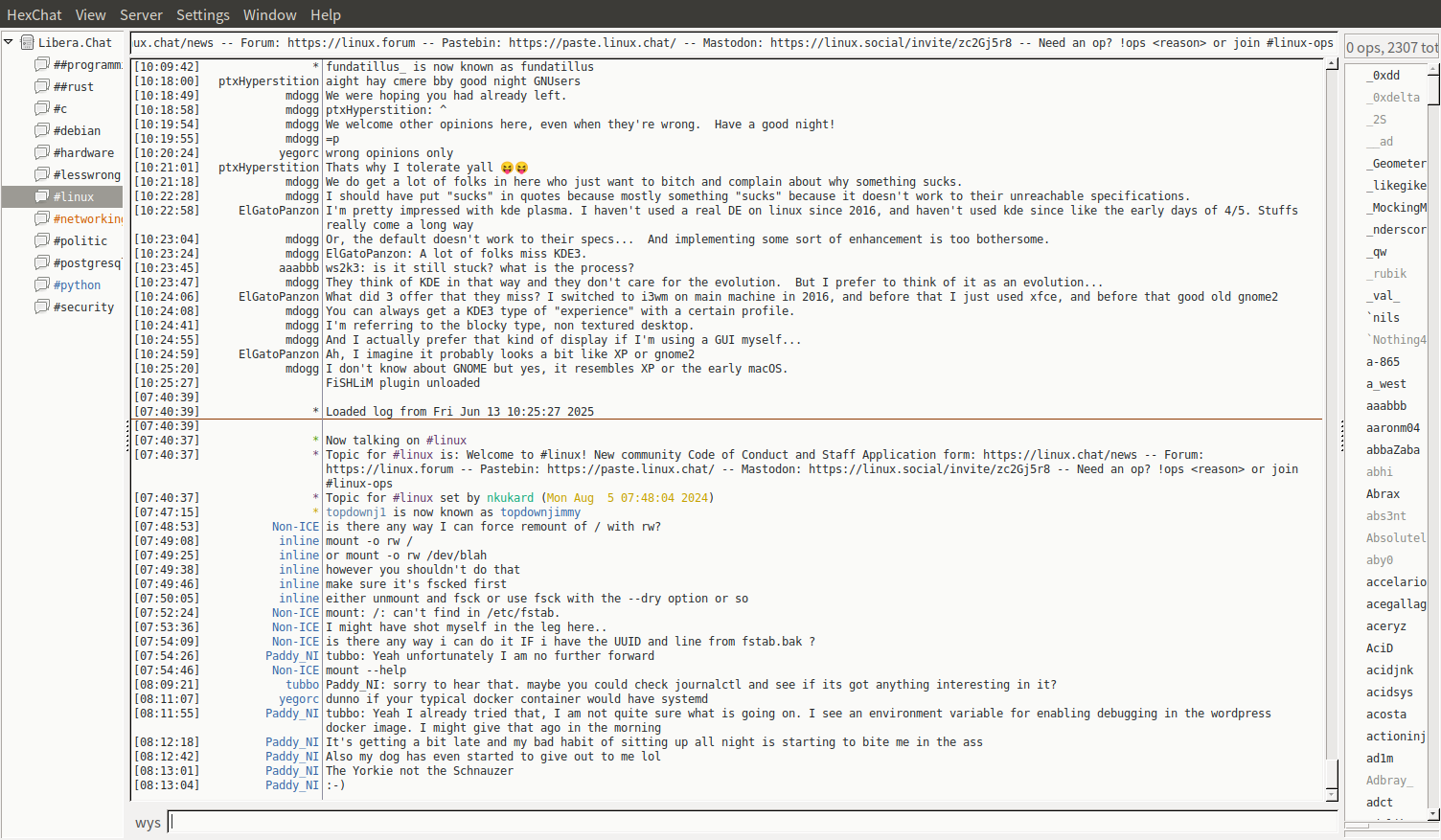This screenshot has height=840, width=1441.
Task: Select user aaabbb in the user list
Action: [1385, 406]
